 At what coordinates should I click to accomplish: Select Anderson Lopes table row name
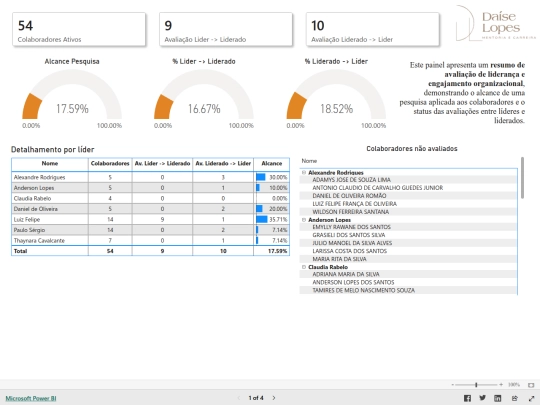pyautogui.click(x=34, y=188)
